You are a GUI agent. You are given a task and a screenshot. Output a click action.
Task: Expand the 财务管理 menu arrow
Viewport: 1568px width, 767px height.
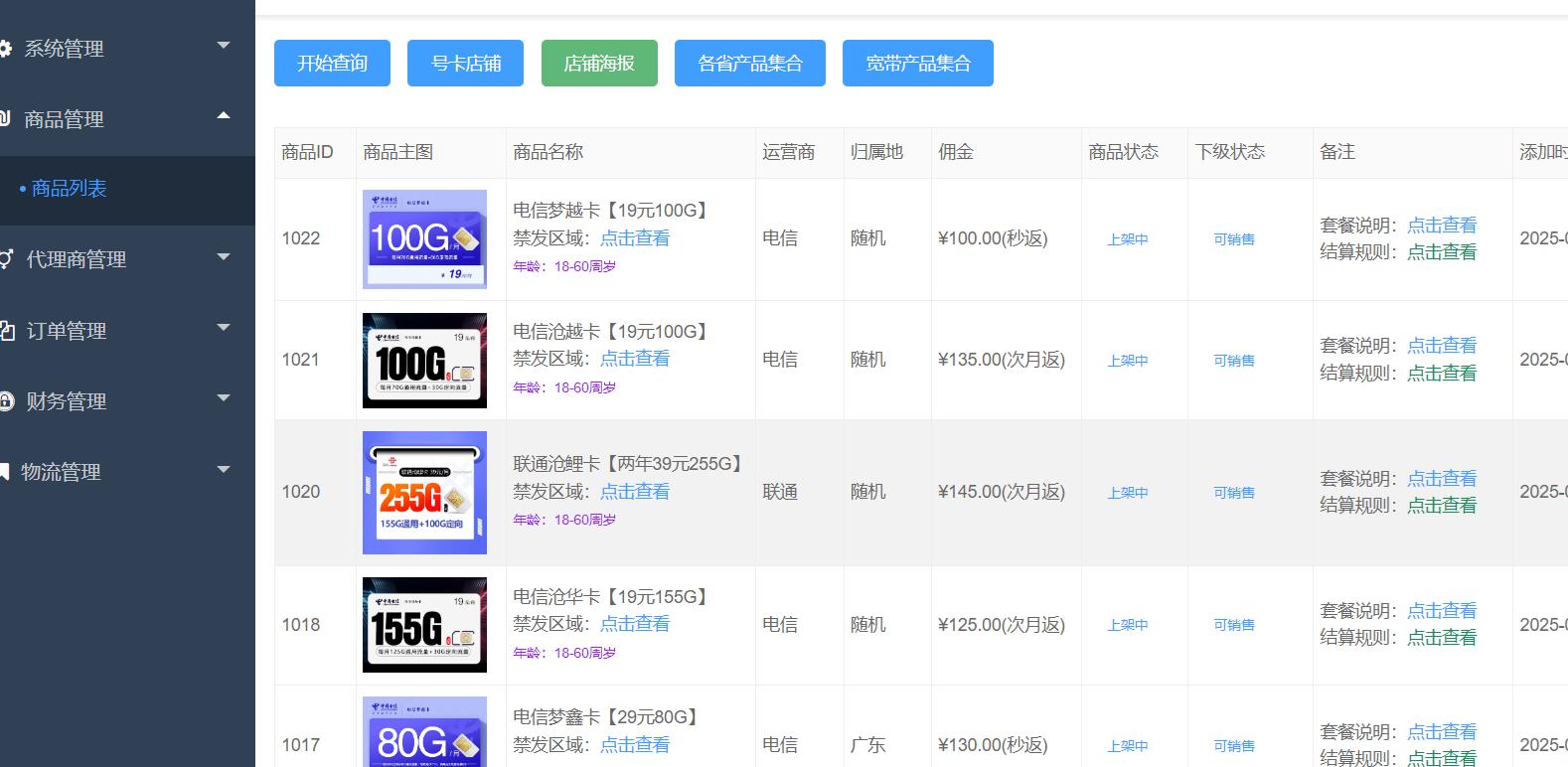tap(224, 398)
